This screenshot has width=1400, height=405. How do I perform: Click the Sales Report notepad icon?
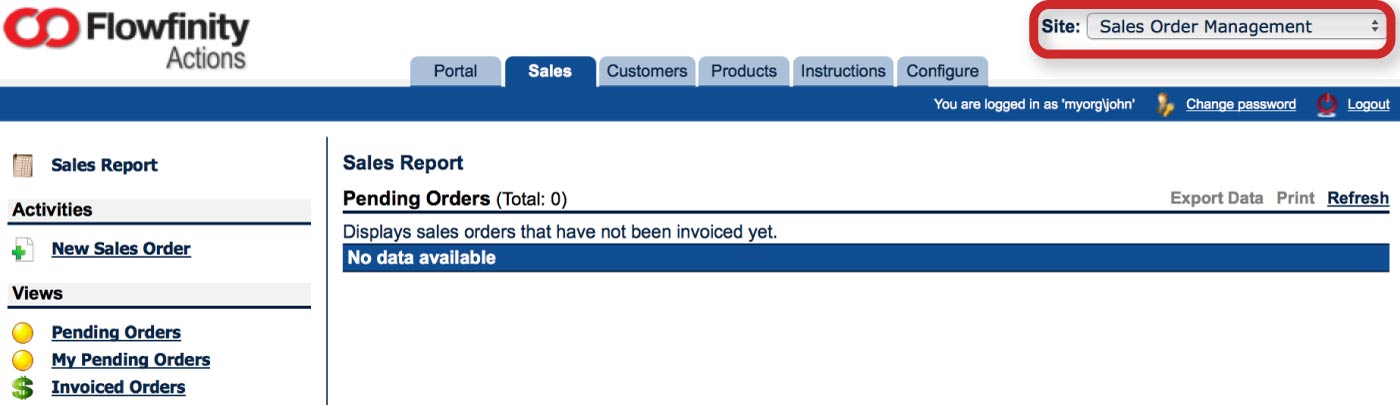tap(23, 165)
